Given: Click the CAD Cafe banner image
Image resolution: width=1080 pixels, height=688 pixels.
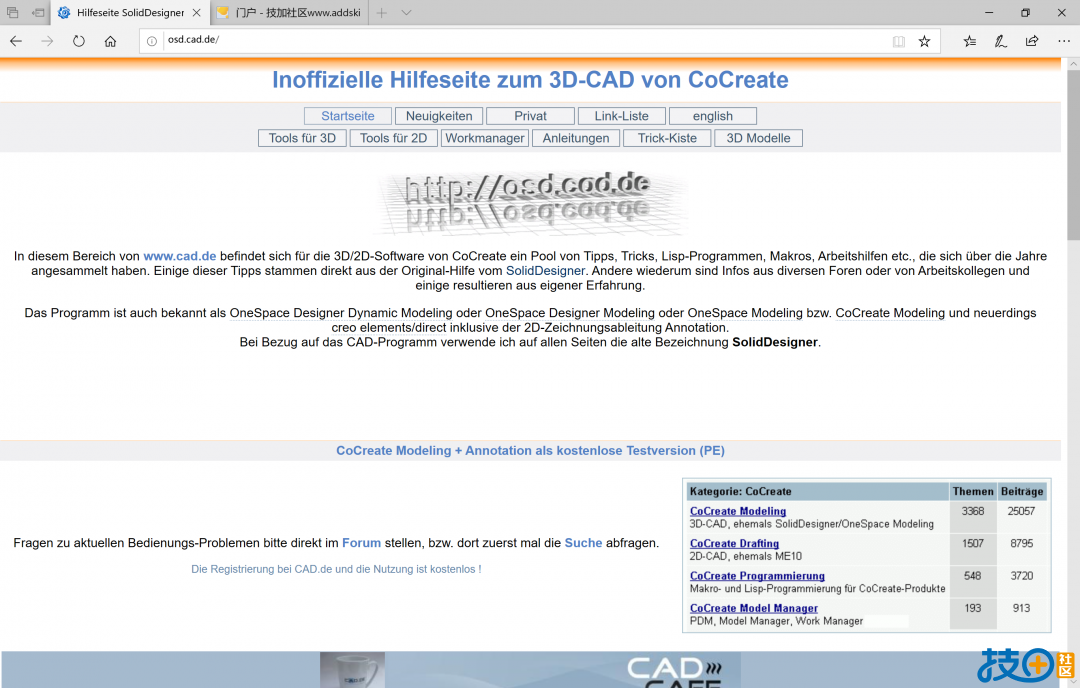Looking at the screenshot, I should pos(530,669).
